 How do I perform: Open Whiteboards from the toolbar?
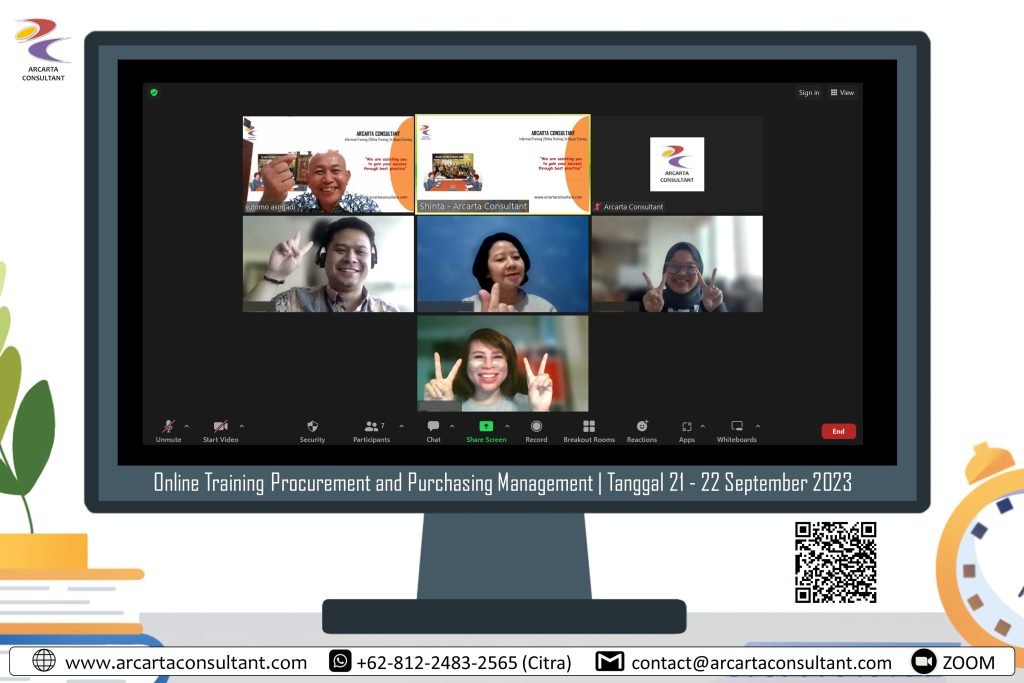[x=736, y=427]
